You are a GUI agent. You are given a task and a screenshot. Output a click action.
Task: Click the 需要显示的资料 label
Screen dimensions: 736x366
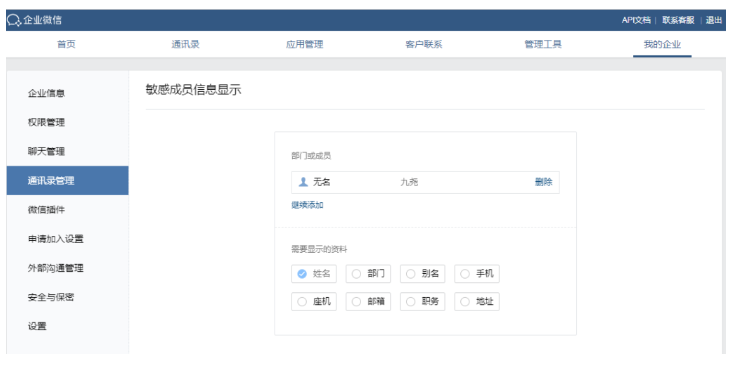(319, 249)
